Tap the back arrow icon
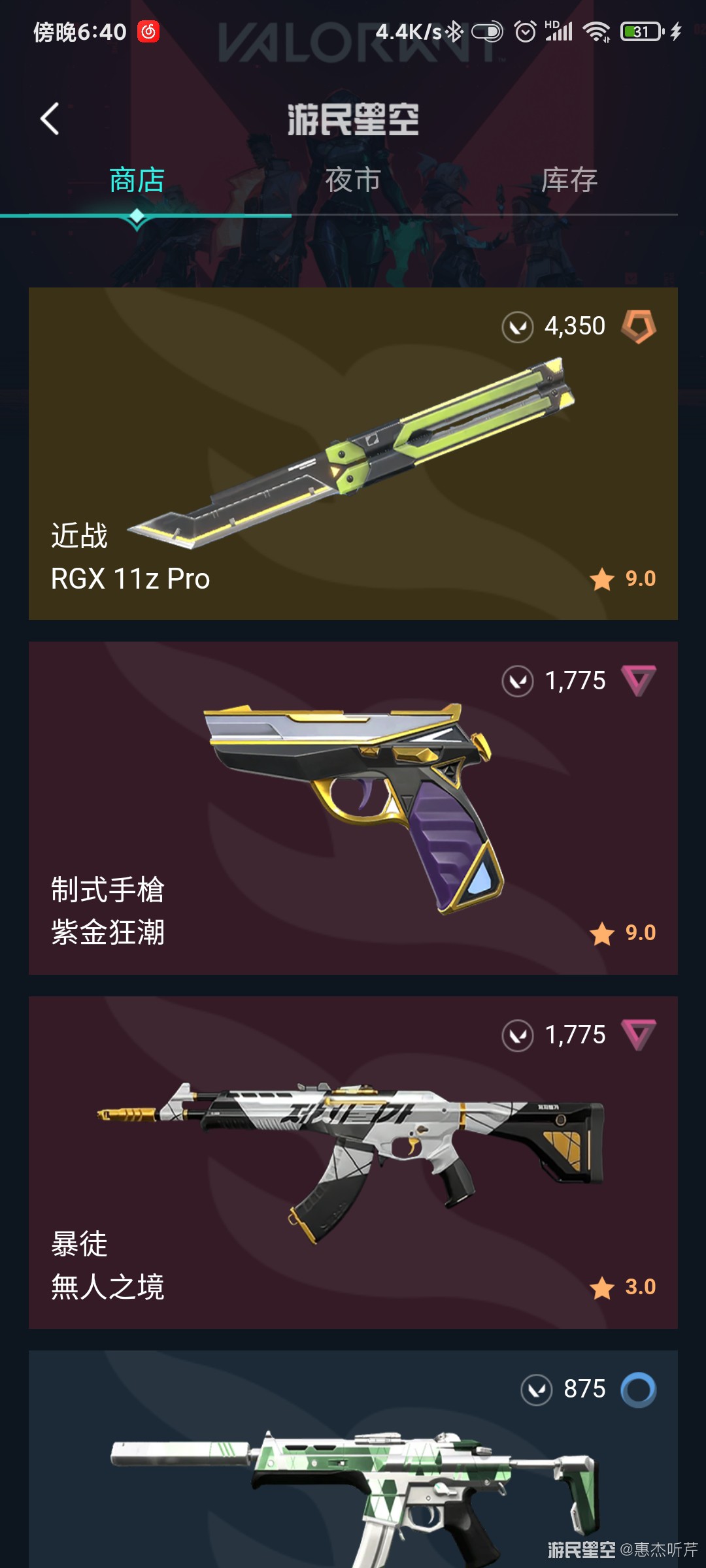706x1568 pixels. [50, 119]
